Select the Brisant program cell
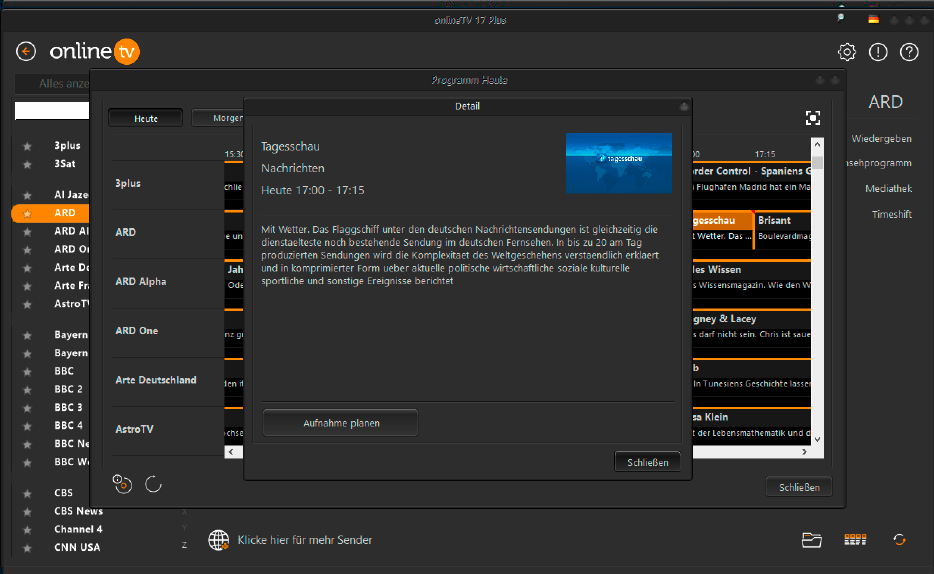The image size is (934, 574). click(x=783, y=229)
